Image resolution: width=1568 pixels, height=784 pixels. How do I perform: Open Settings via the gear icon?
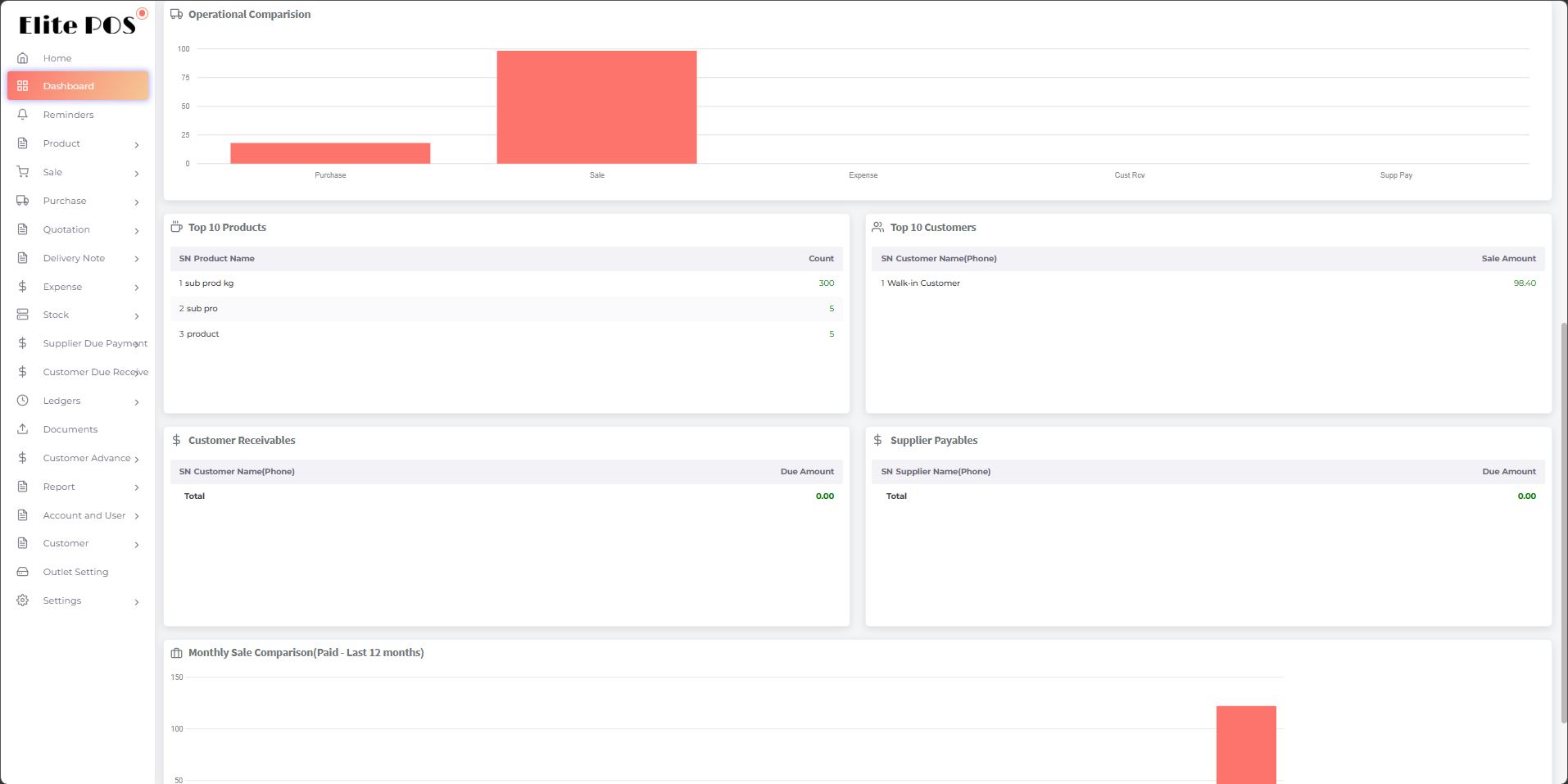coord(22,600)
